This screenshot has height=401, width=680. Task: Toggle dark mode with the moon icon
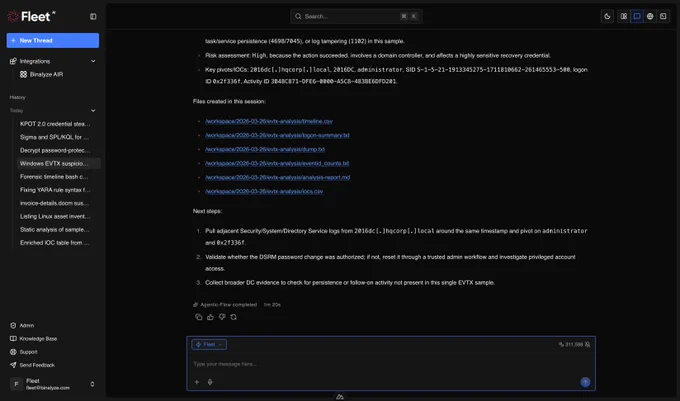607,16
